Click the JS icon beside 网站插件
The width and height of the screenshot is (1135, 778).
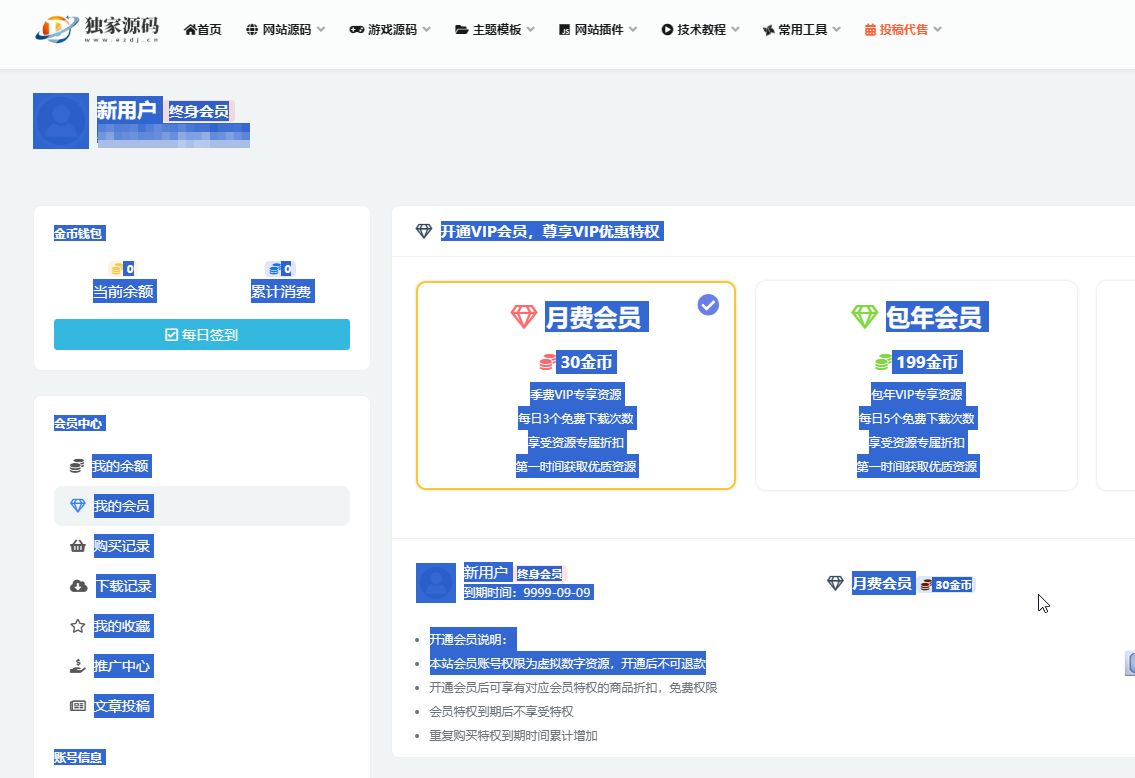(x=565, y=30)
